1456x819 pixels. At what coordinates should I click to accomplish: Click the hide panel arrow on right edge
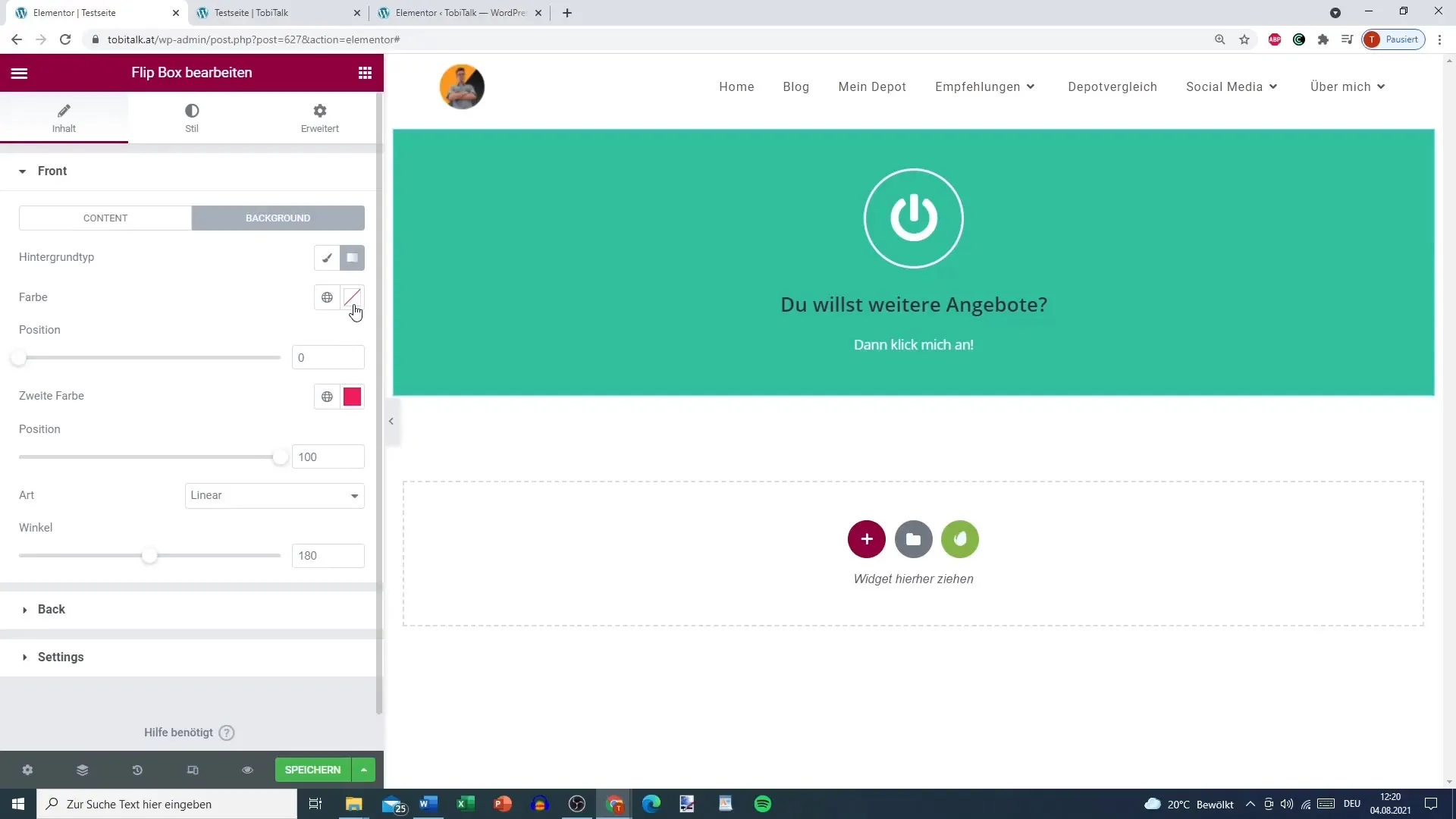click(391, 421)
